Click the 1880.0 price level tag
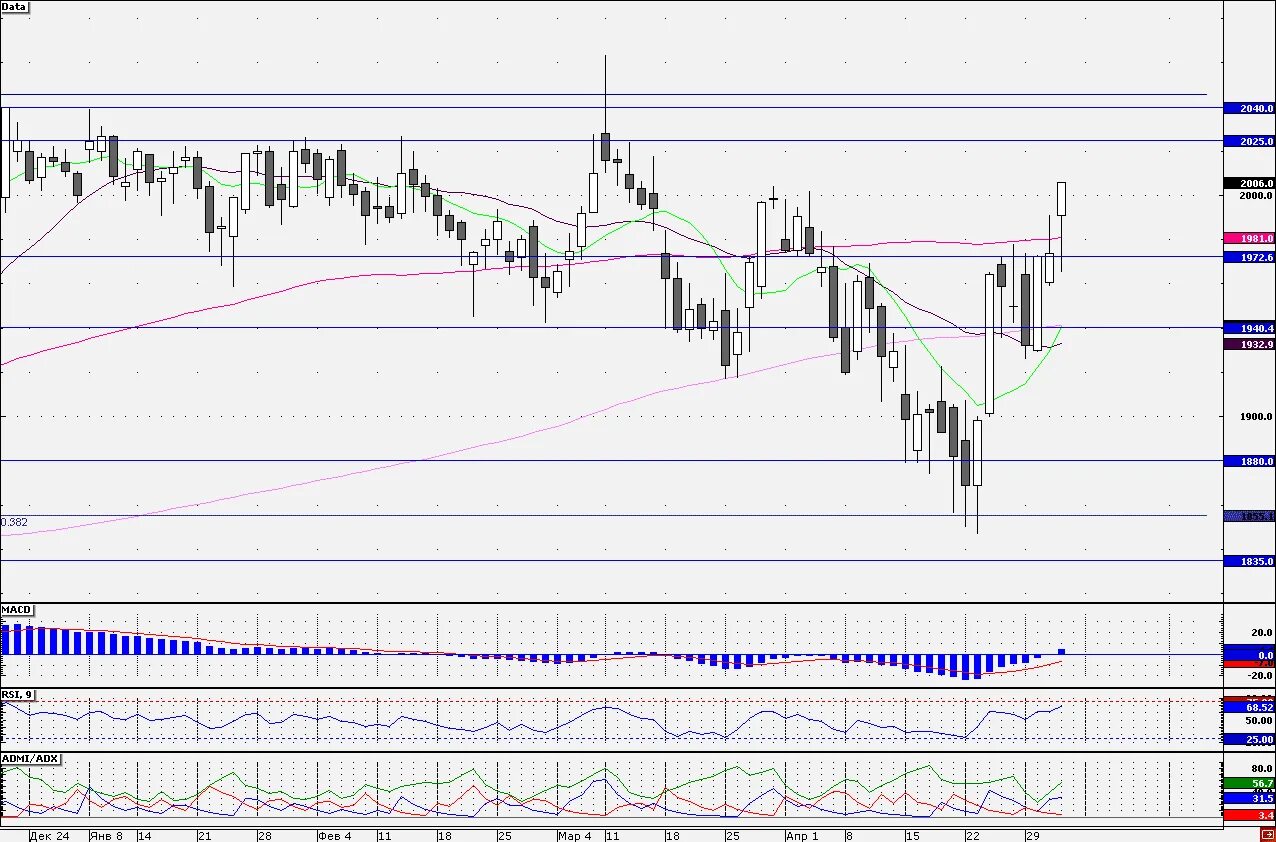This screenshot has height=842, width=1276. pos(1249,461)
